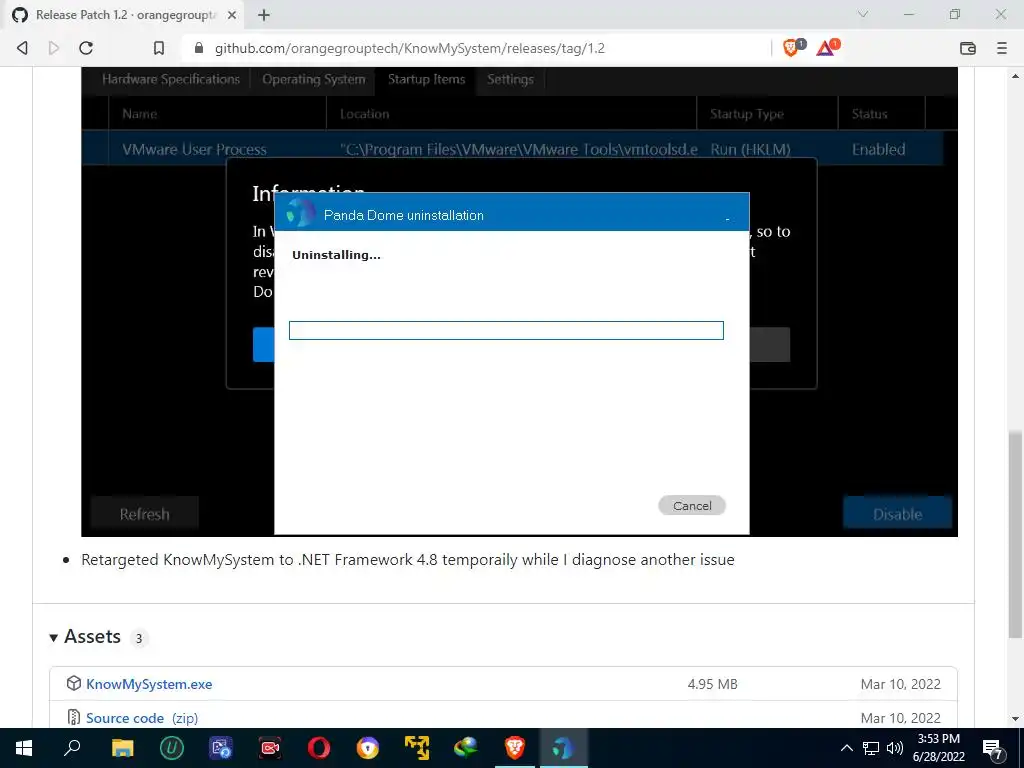
Task: Show hidden system tray icons
Action: (846, 748)
